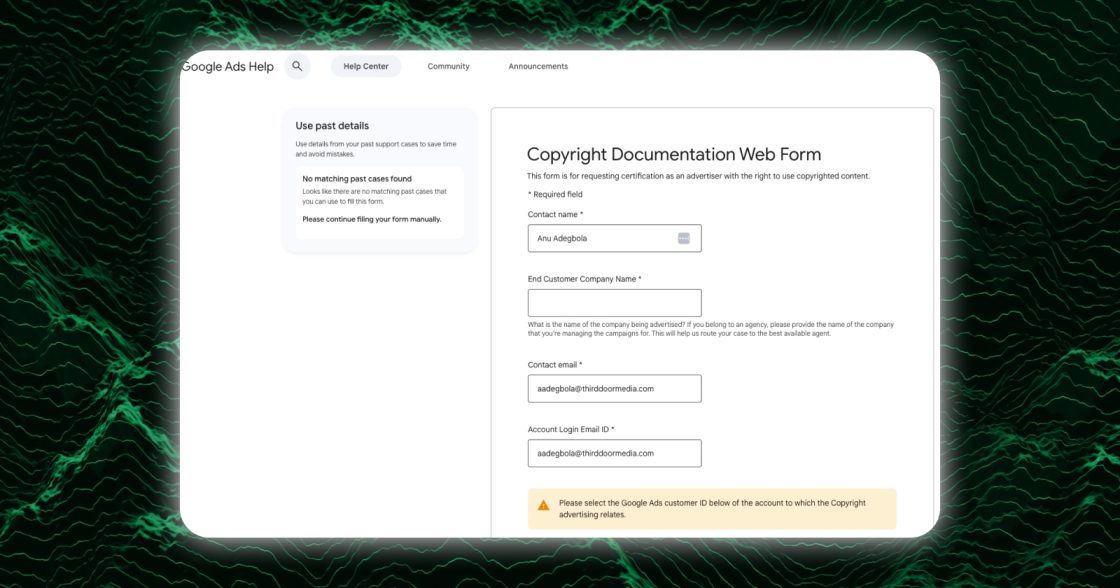The height and width of the screenshot is (588, 1120).
Task: Click the Account Login Email ID field
Action: coord(614,453)
